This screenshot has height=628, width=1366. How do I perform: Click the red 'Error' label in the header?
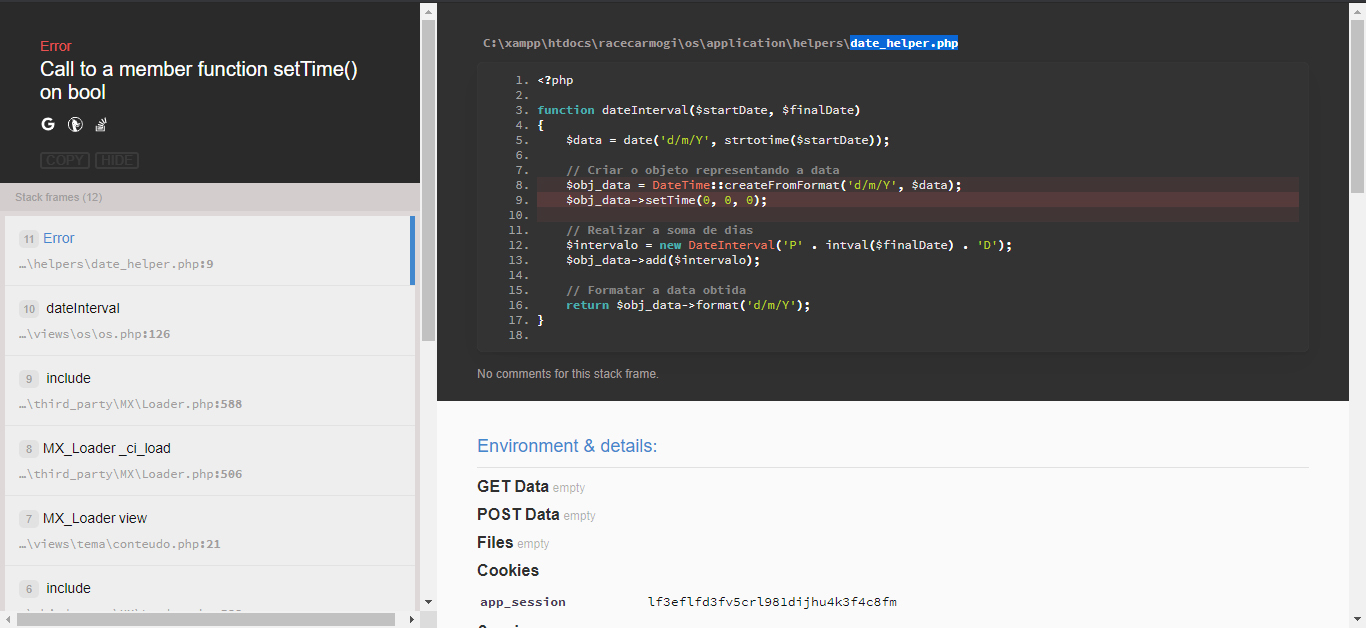coord(56,46)
